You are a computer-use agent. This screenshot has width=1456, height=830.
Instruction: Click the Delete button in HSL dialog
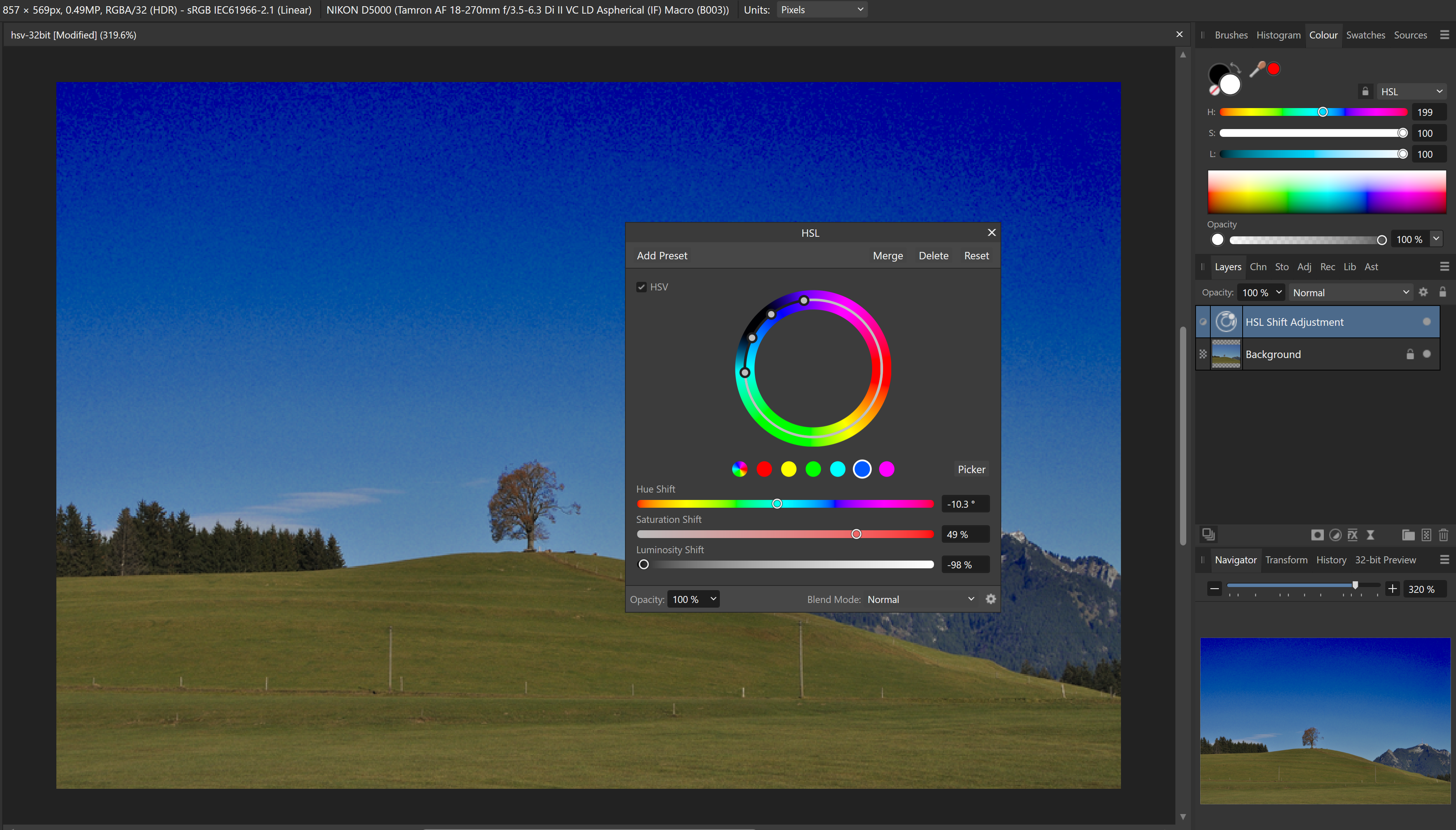click(x=933, y=255)
